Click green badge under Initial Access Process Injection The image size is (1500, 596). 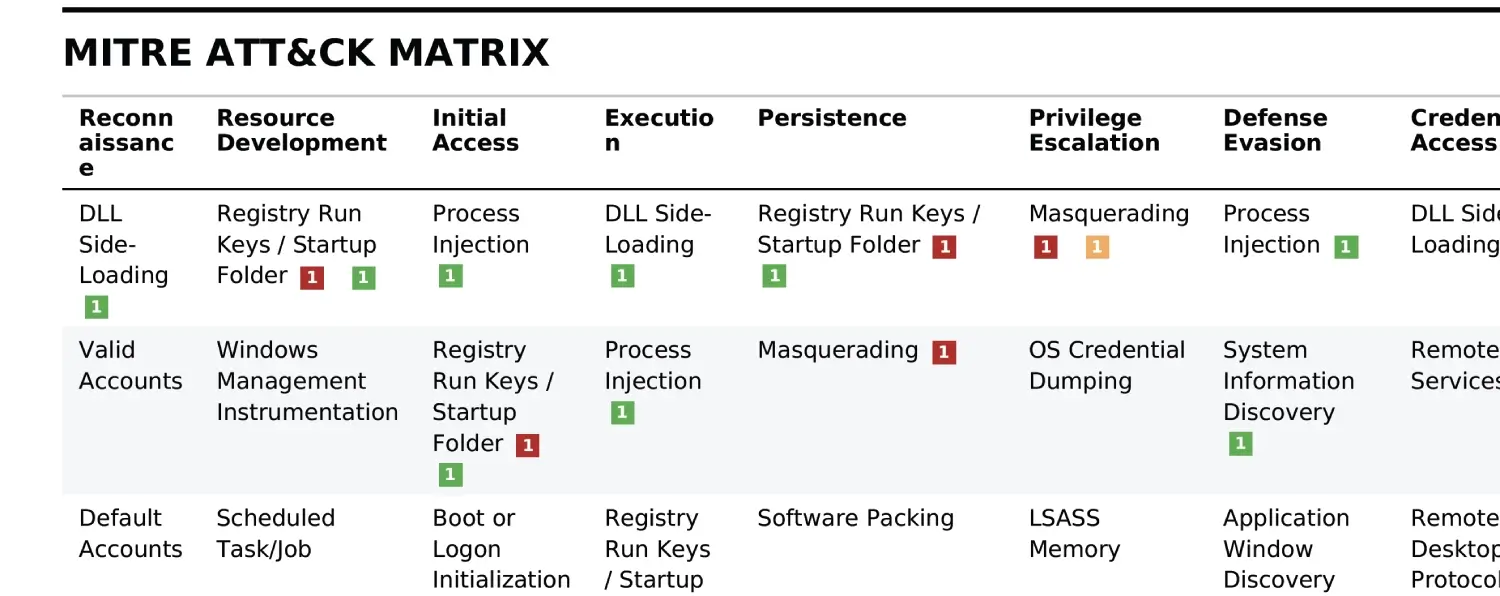pyautogui.click(x=450, y=276)
